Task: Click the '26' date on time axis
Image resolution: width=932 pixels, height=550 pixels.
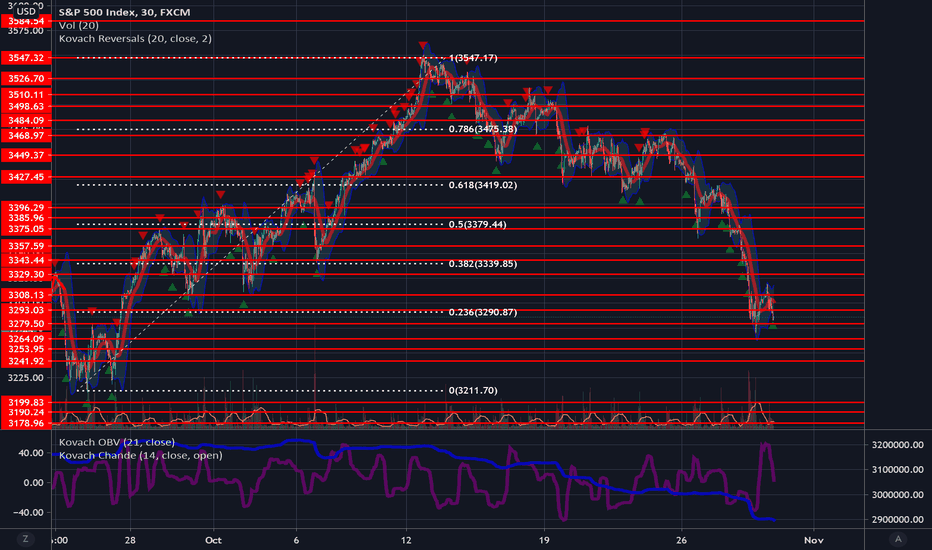Action: [681, 540]
